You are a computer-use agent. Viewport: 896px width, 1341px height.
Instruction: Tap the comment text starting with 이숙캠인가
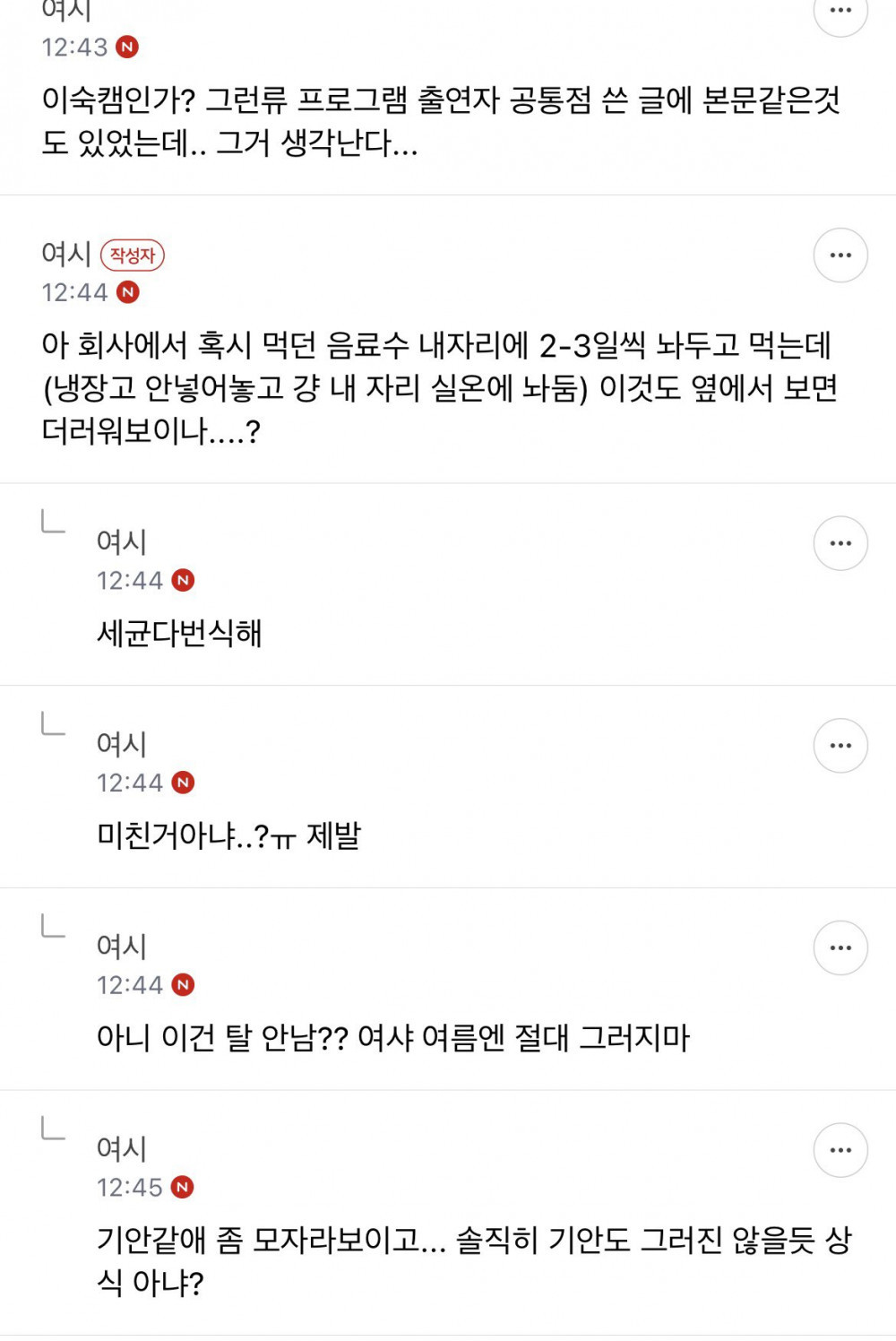click(441, 121)
